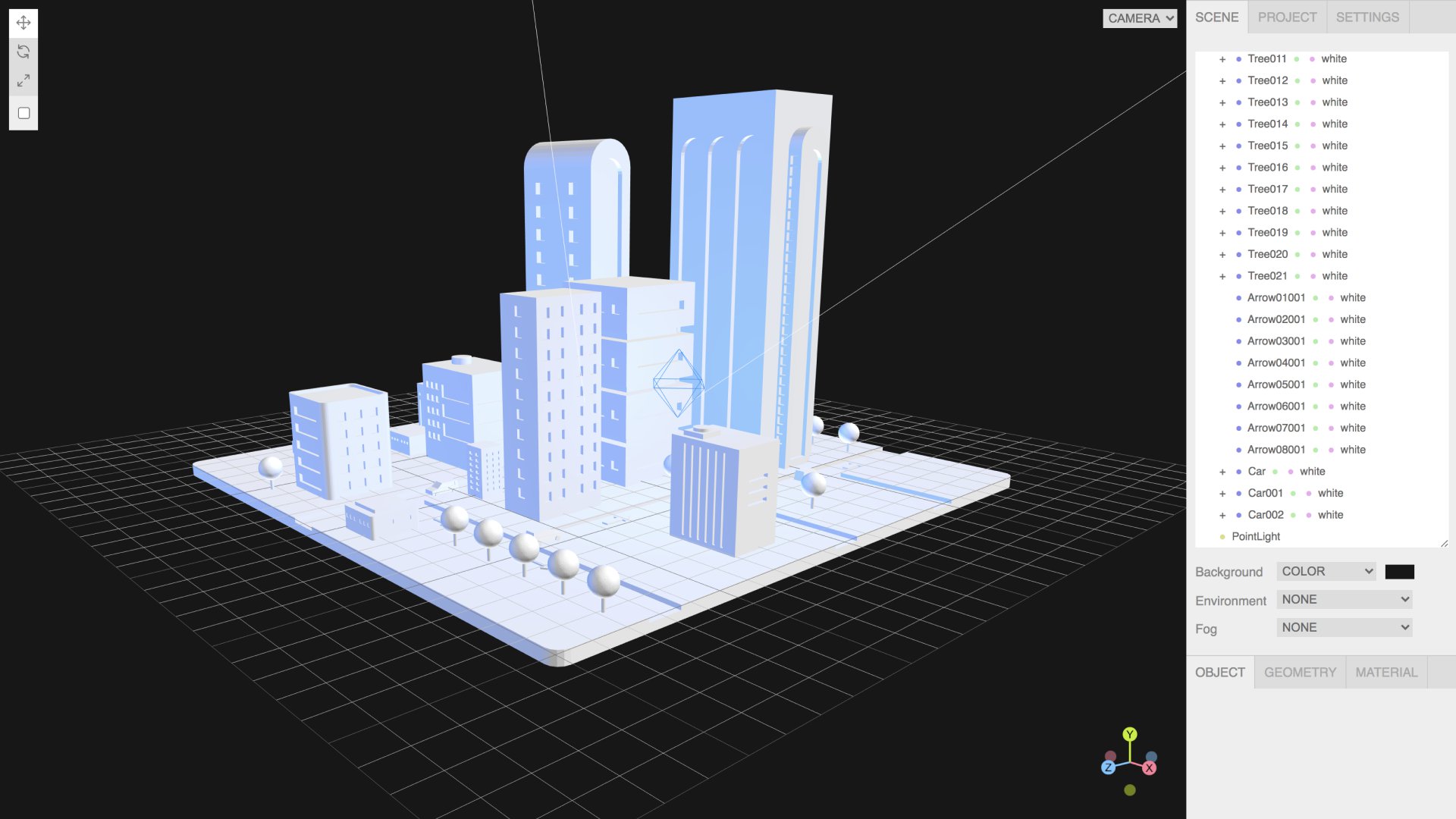Expand the Tree015 outliner node

click(x=1222, y=146)
